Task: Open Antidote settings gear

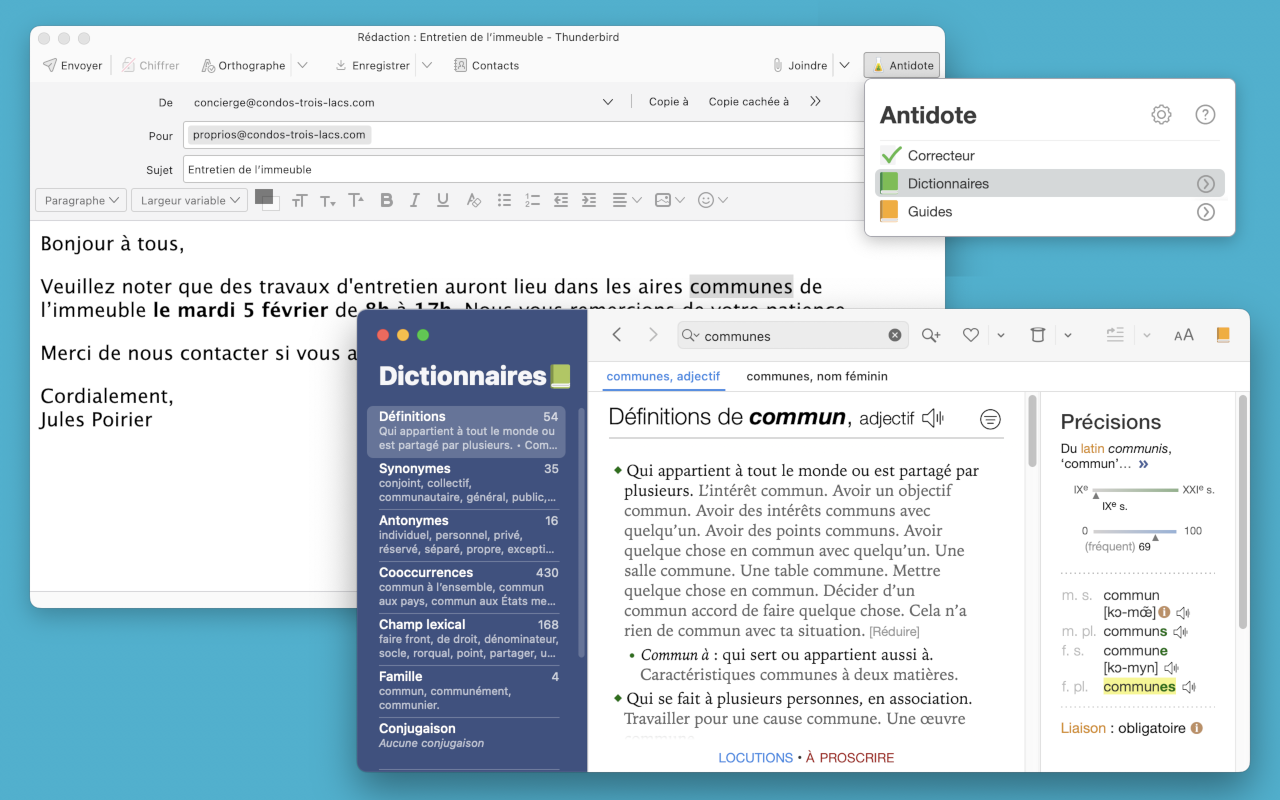Action: point(1161,115)
